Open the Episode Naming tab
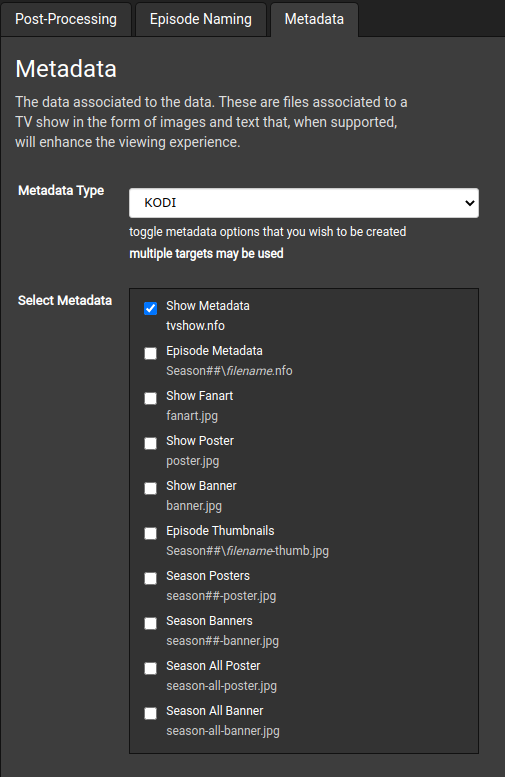The width and height of the screenshot is (505, 777). (x=201, y=19)
